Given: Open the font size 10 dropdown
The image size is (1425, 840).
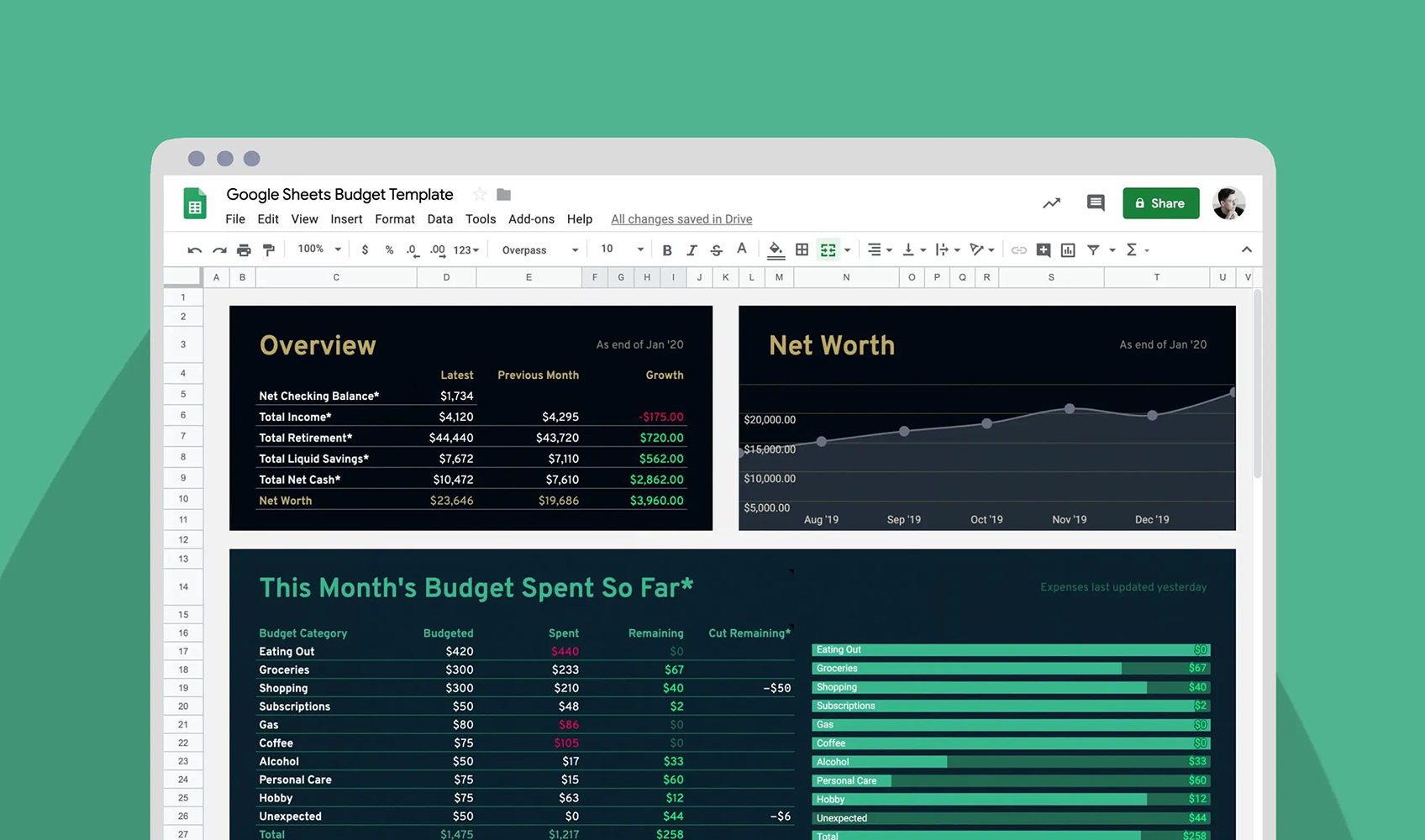Looking at the screenshot, I should (622, 249).
